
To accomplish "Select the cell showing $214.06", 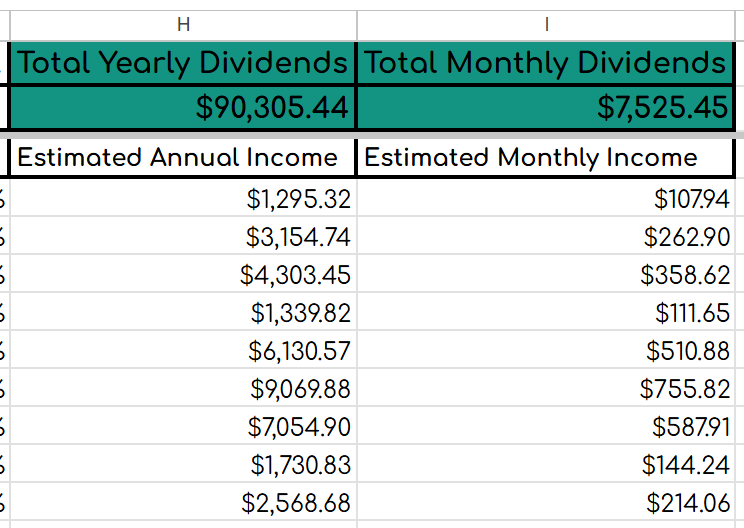I will click(546, 501).
